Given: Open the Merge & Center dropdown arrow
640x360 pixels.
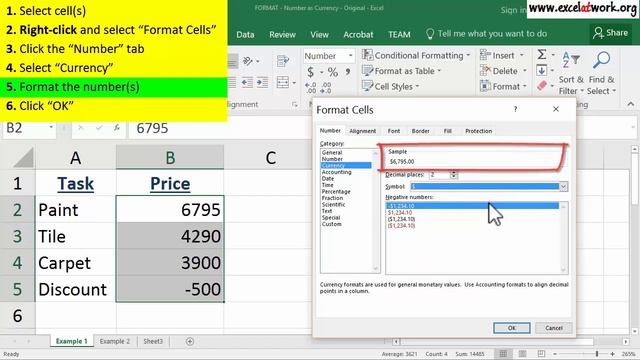Looking at the screenshot, I should 294,83.
